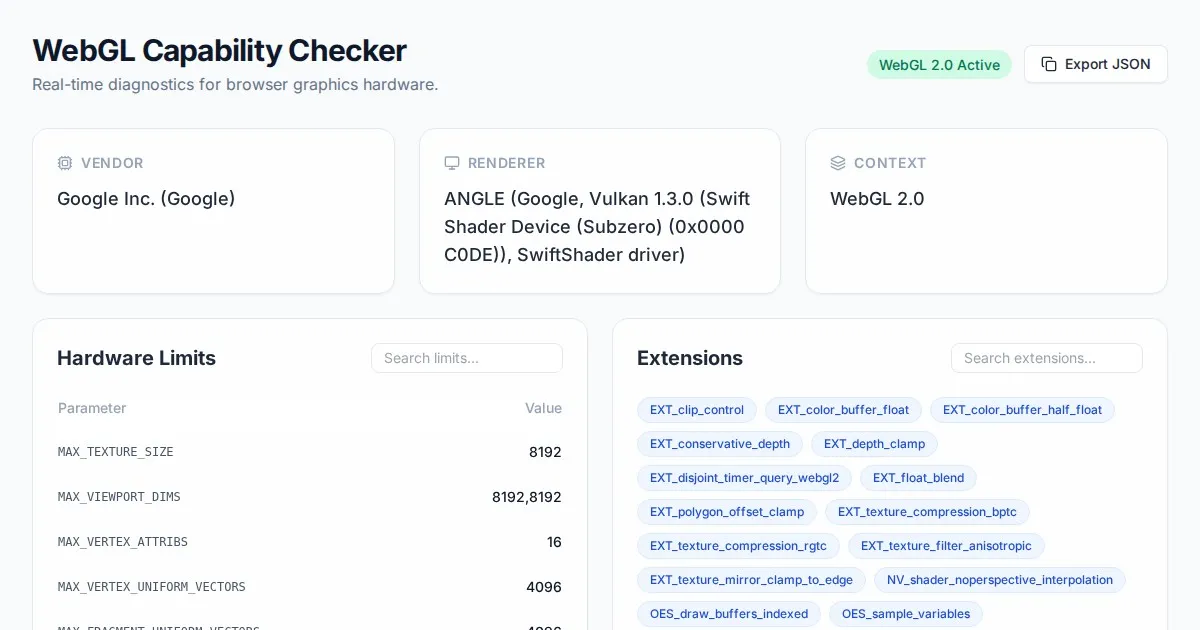The width and height of the screenshot is (1200, 630).
Task: Pick the EXT_texture_filter_anisotropic tag
Action: pos(946,546)
